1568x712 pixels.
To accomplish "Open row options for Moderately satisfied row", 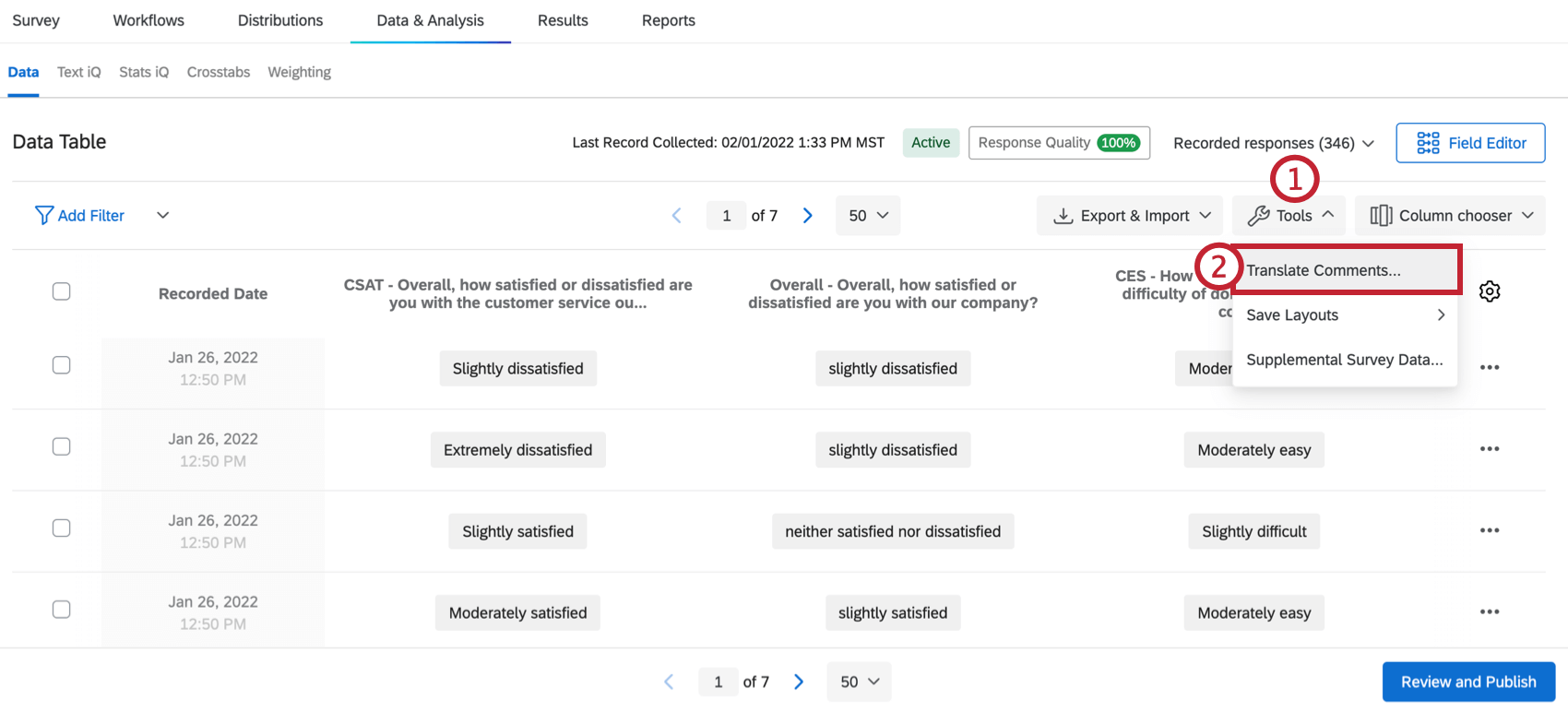I will point(1490,611).
